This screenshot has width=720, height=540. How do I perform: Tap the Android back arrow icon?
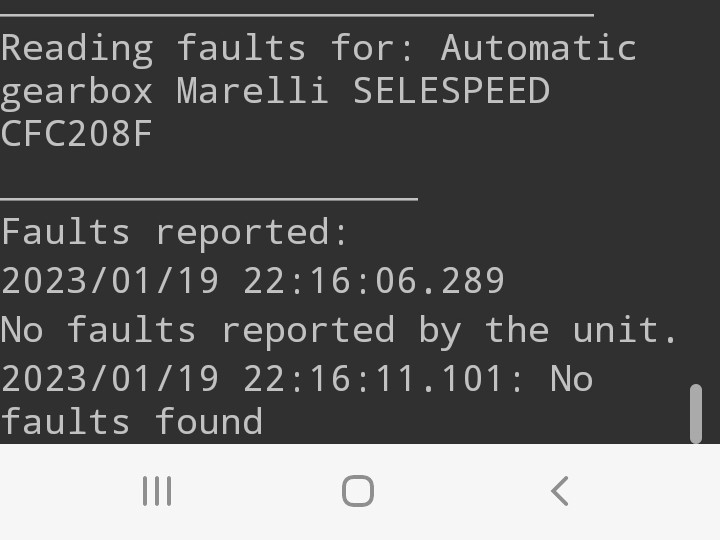559,491
